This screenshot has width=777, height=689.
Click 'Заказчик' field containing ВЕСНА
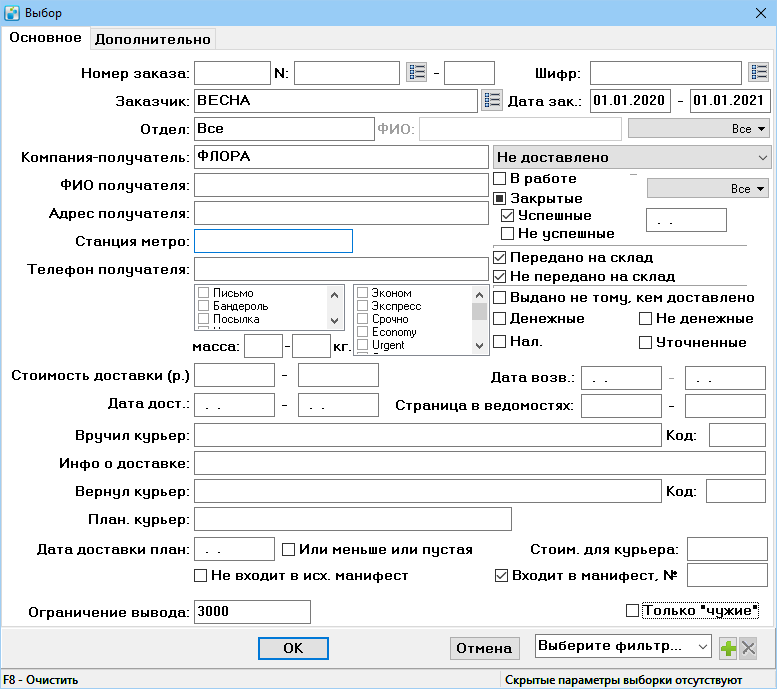(x=336, y=101)
